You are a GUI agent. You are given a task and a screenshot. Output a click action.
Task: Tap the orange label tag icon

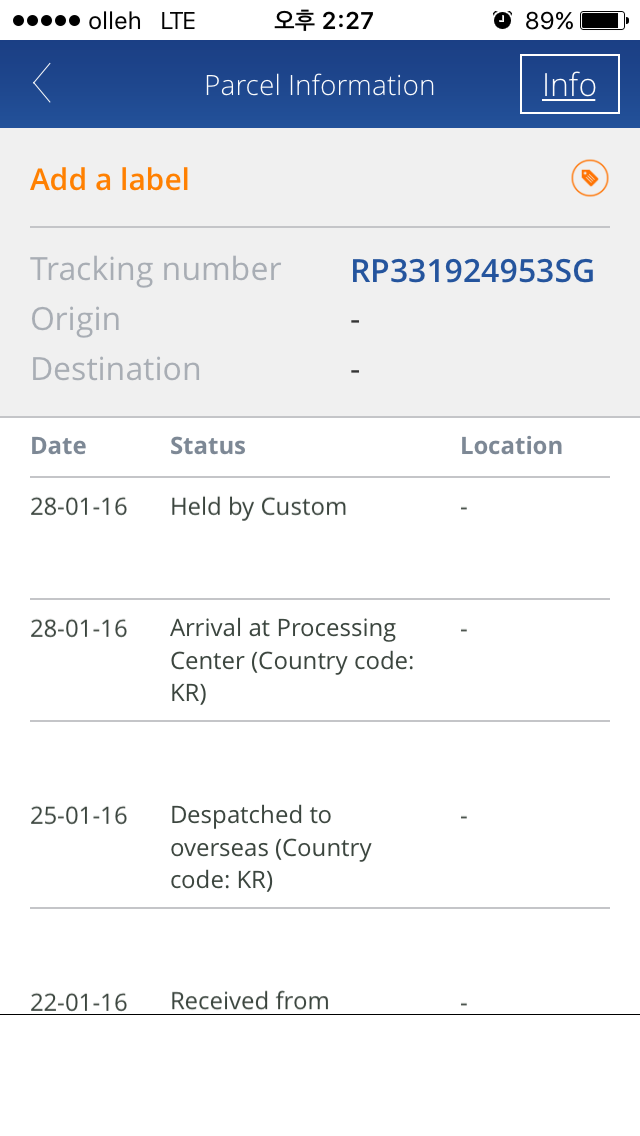click(590, 179)
